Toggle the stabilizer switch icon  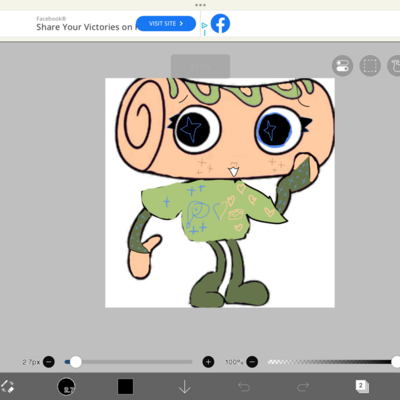point(342,66)
